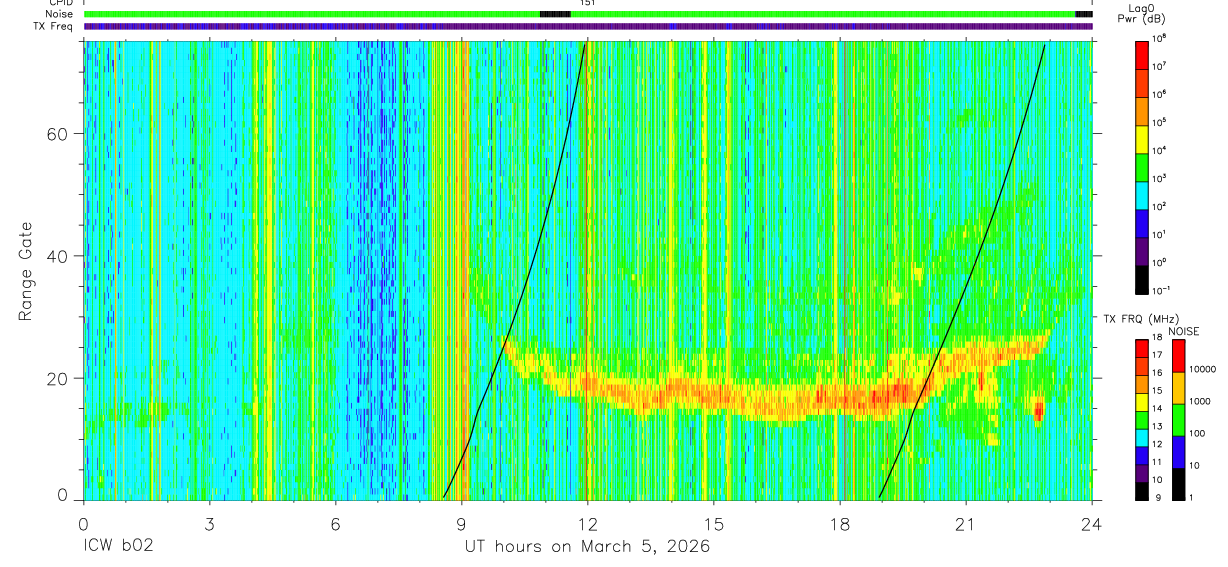The image size is (1228, 567).
Task: Pick the red segment of the NOISE colorbar
Action: point(1178,356)
